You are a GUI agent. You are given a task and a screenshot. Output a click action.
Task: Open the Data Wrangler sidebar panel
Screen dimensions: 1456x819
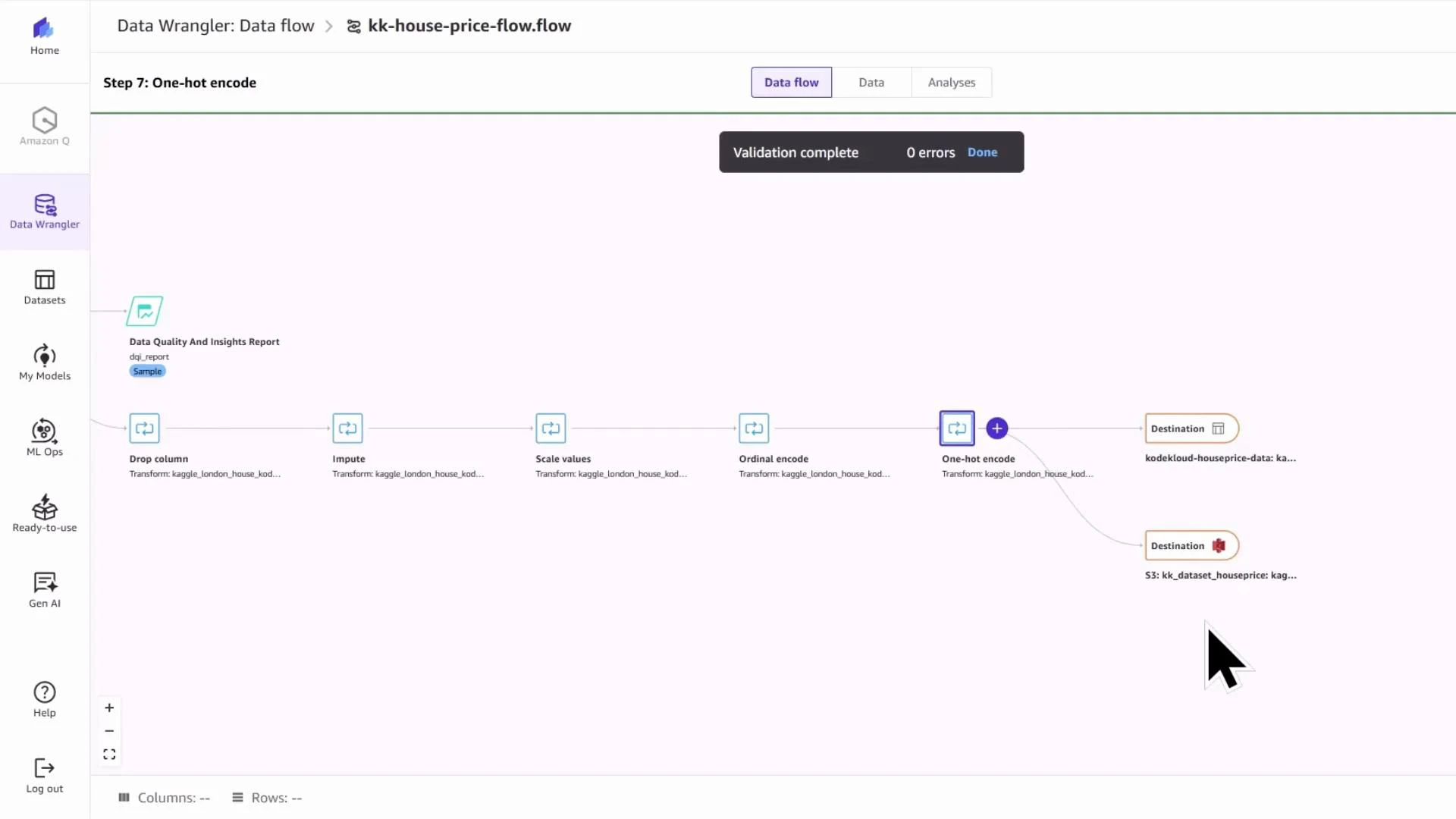[x=44, y=212]
